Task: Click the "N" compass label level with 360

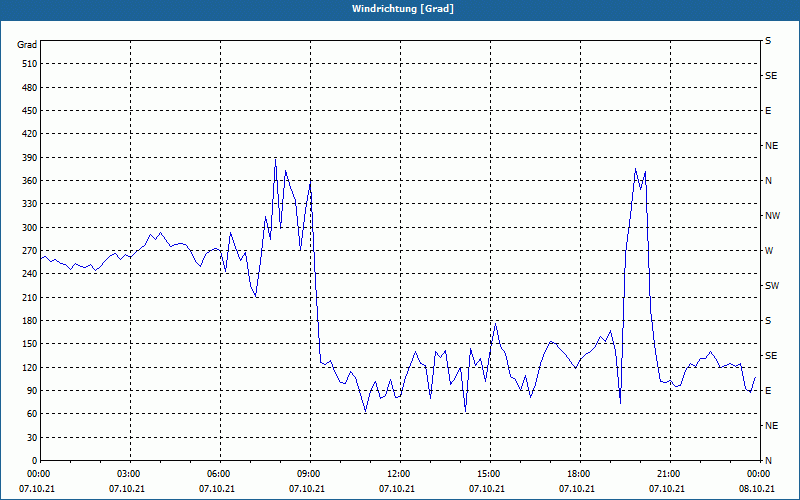Action: (768, 181)
